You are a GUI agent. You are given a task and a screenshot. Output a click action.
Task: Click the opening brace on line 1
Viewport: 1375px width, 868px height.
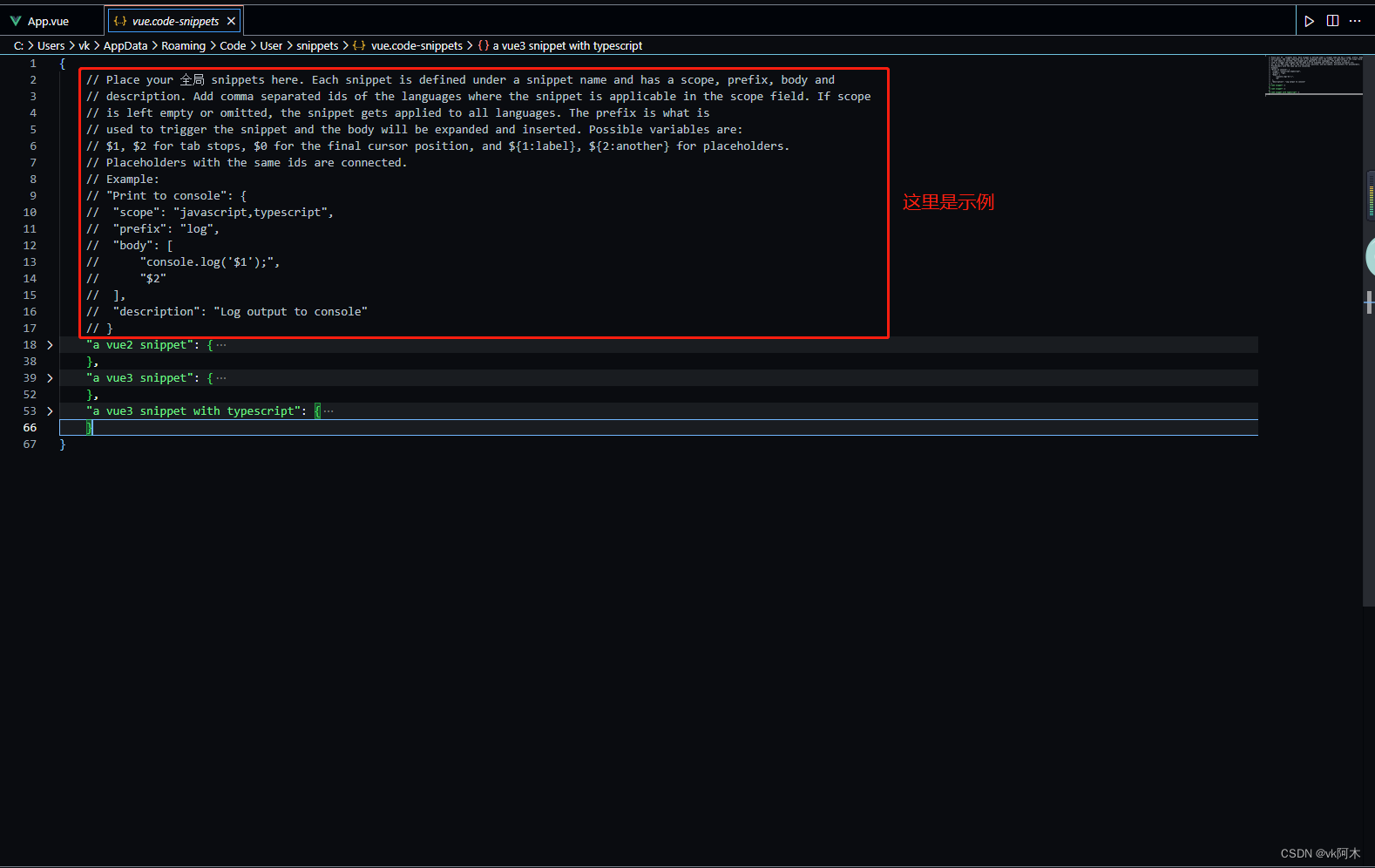pos(62,64)
